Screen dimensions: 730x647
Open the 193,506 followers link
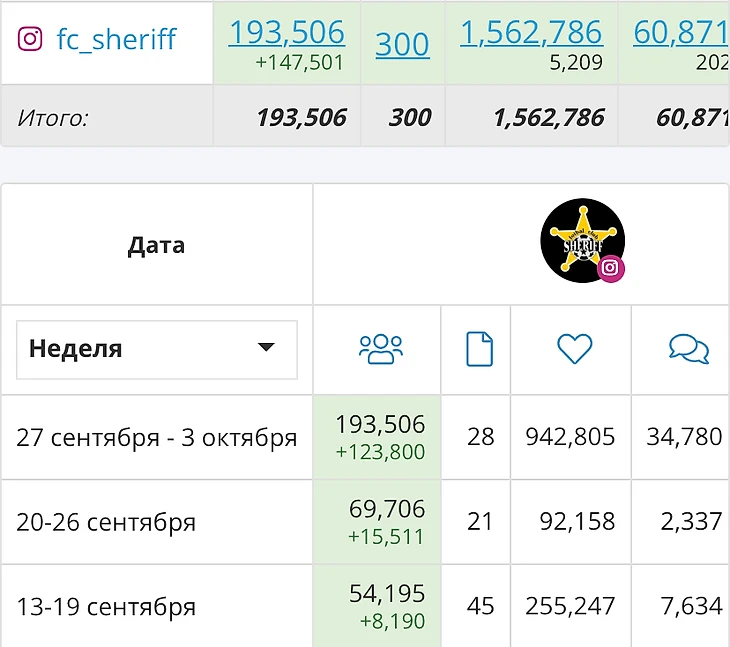click(x=286, y=33)
